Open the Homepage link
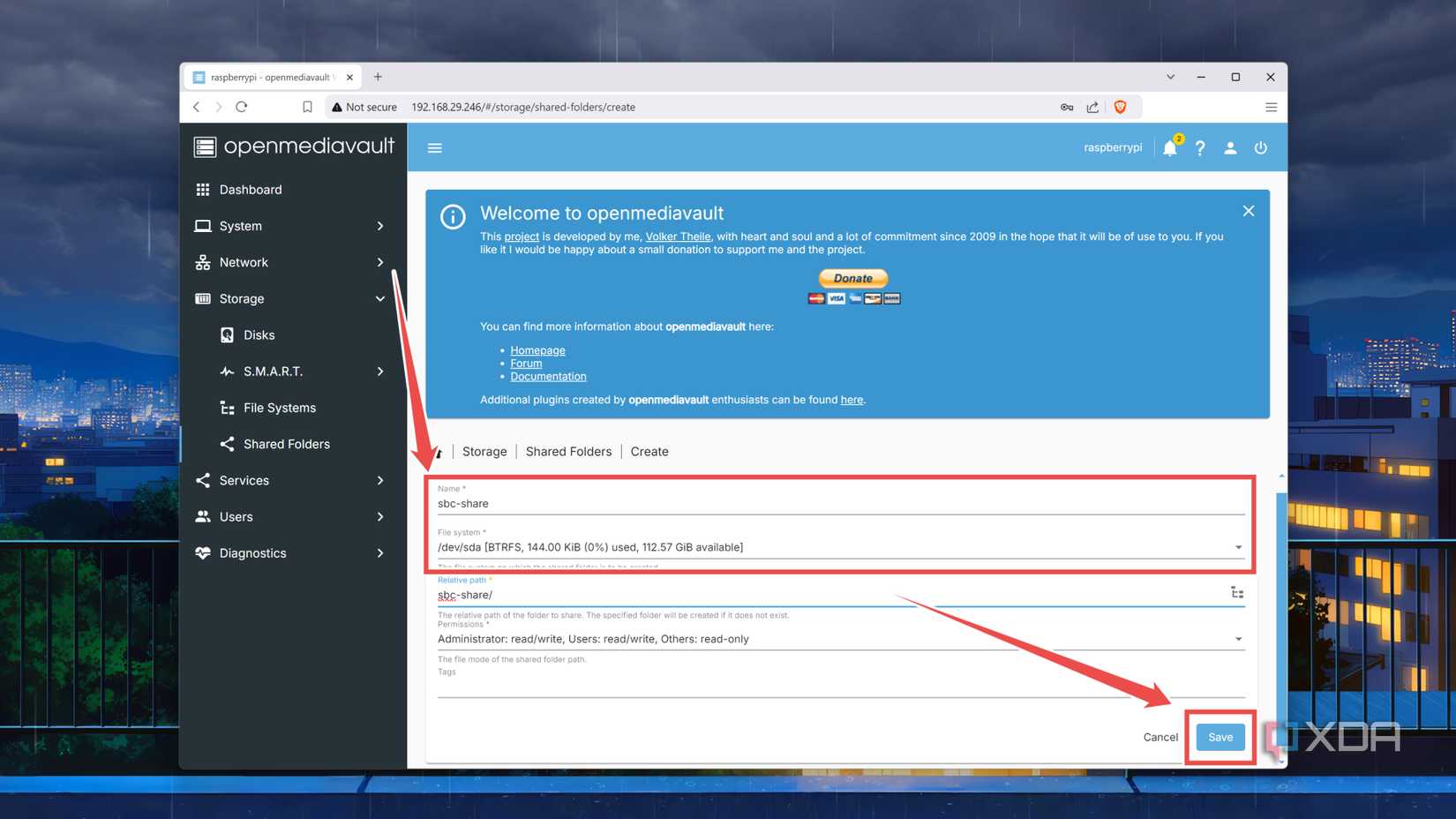Screen dimensions: 1456x819 click(x=537, y=350)
